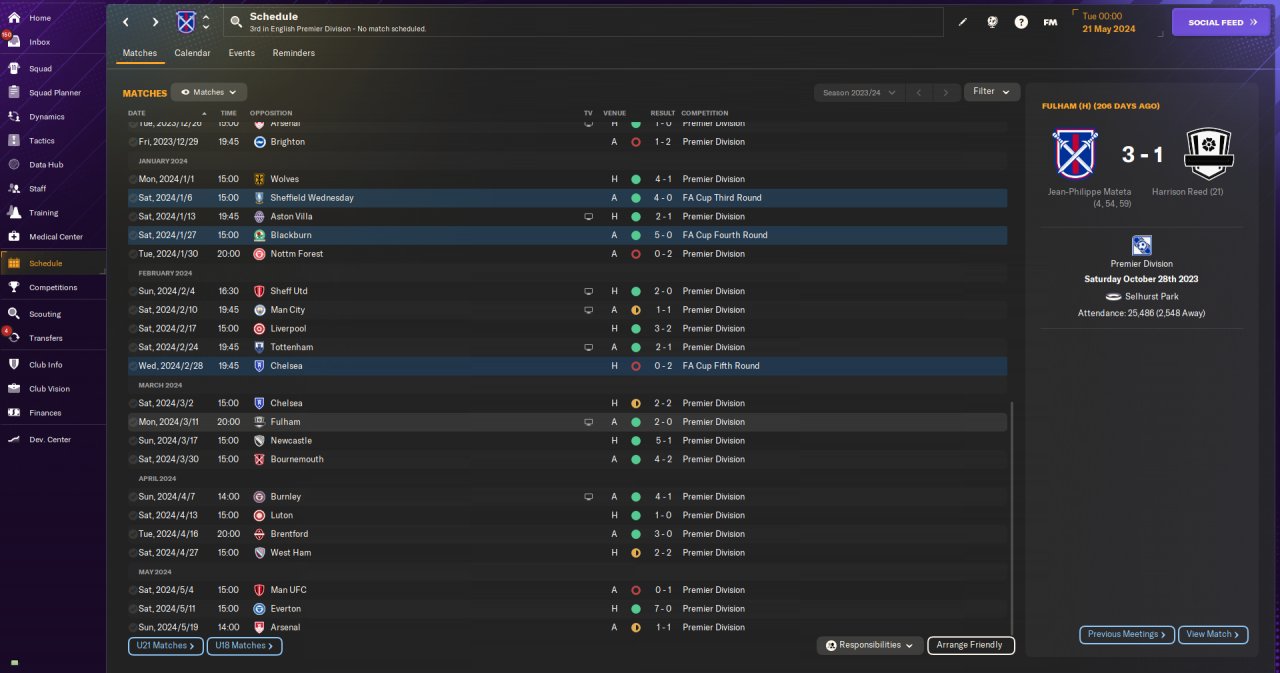Switch to the Matches tab

click(x=140, y=53)
